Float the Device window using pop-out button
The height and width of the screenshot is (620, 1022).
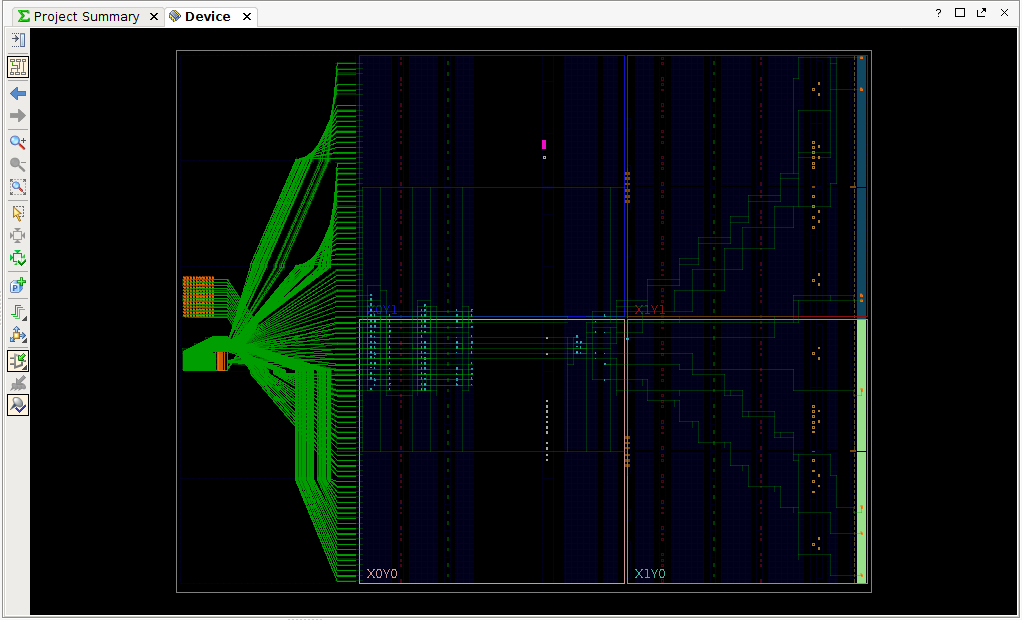[x=981, y=13]
